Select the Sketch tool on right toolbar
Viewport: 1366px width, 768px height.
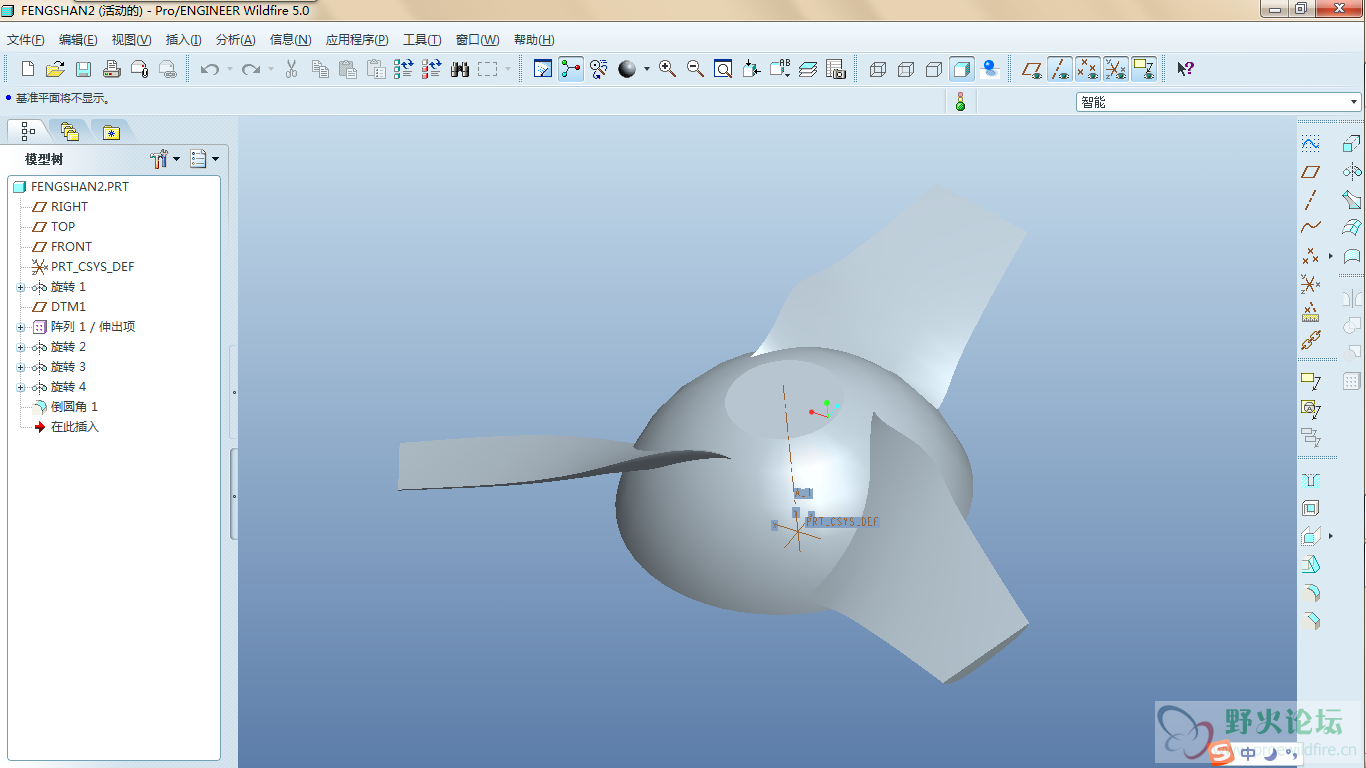click(x=1310, y=143)
